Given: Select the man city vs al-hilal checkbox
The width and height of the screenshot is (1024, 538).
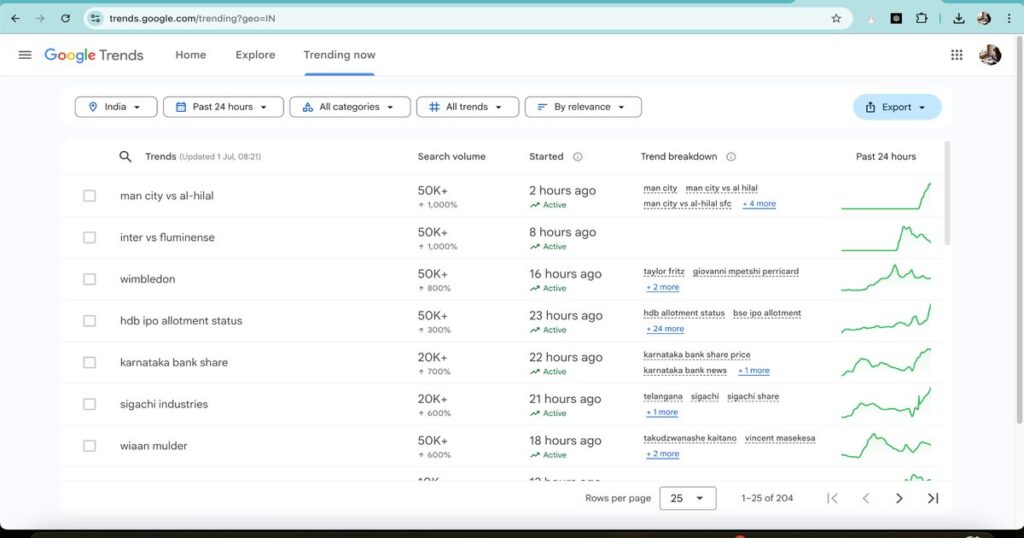Looking at the screenshot, I should click(89, 196).
